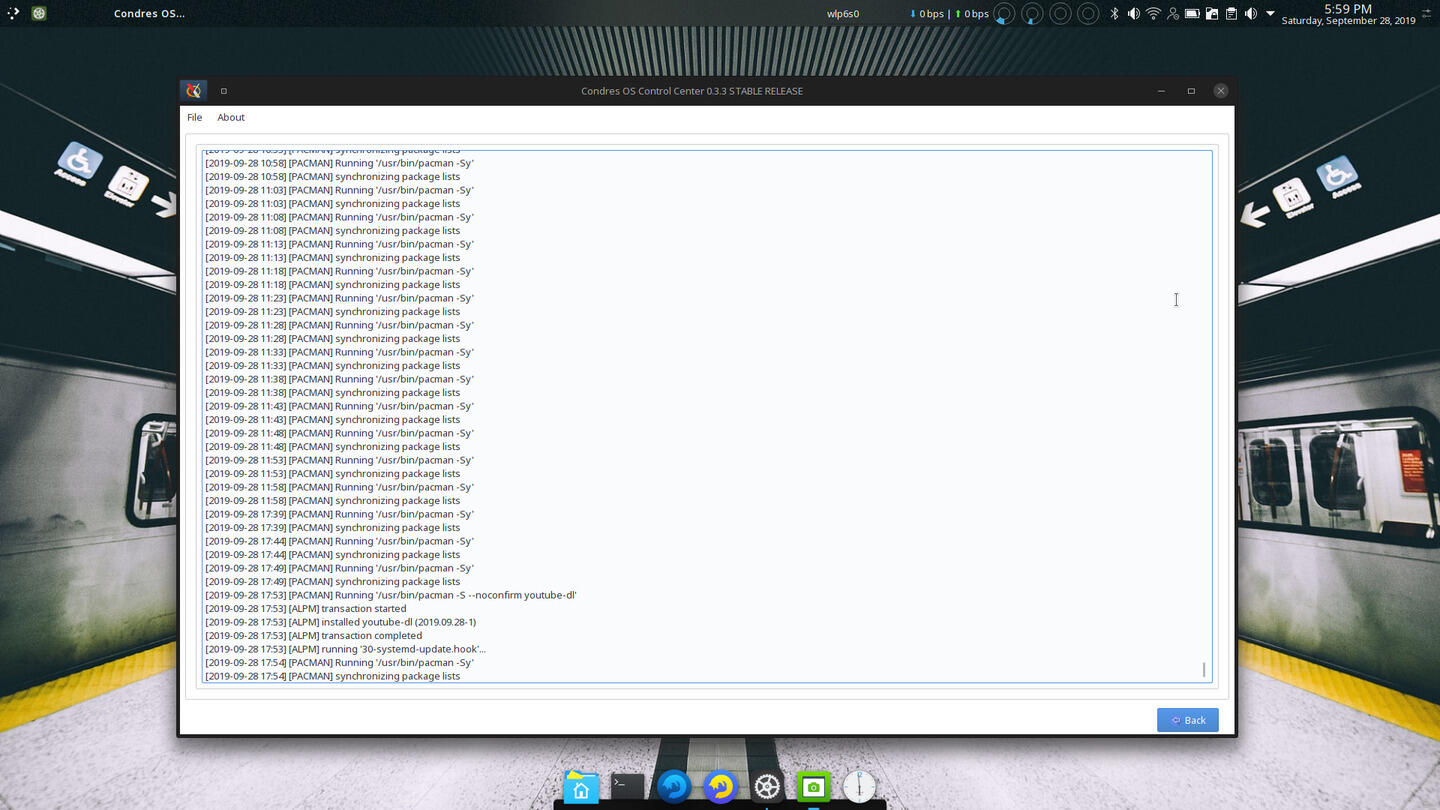Viewport: 1440px width, 810px height.
Task: Open the Bluetooth tray icon
Action: click(1114, 14)
